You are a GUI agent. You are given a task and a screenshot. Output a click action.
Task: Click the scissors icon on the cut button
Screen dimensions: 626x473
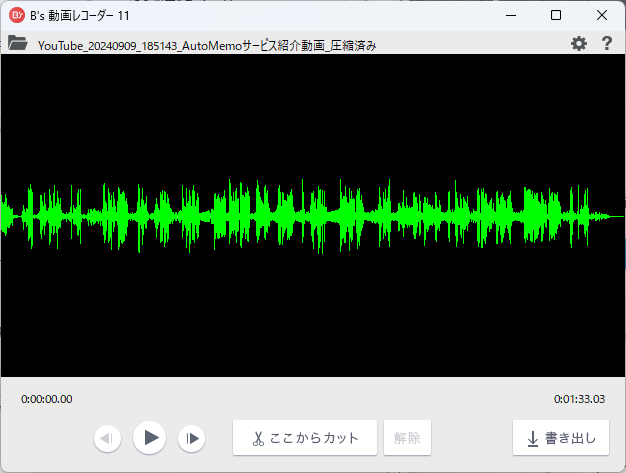point(257,439)
